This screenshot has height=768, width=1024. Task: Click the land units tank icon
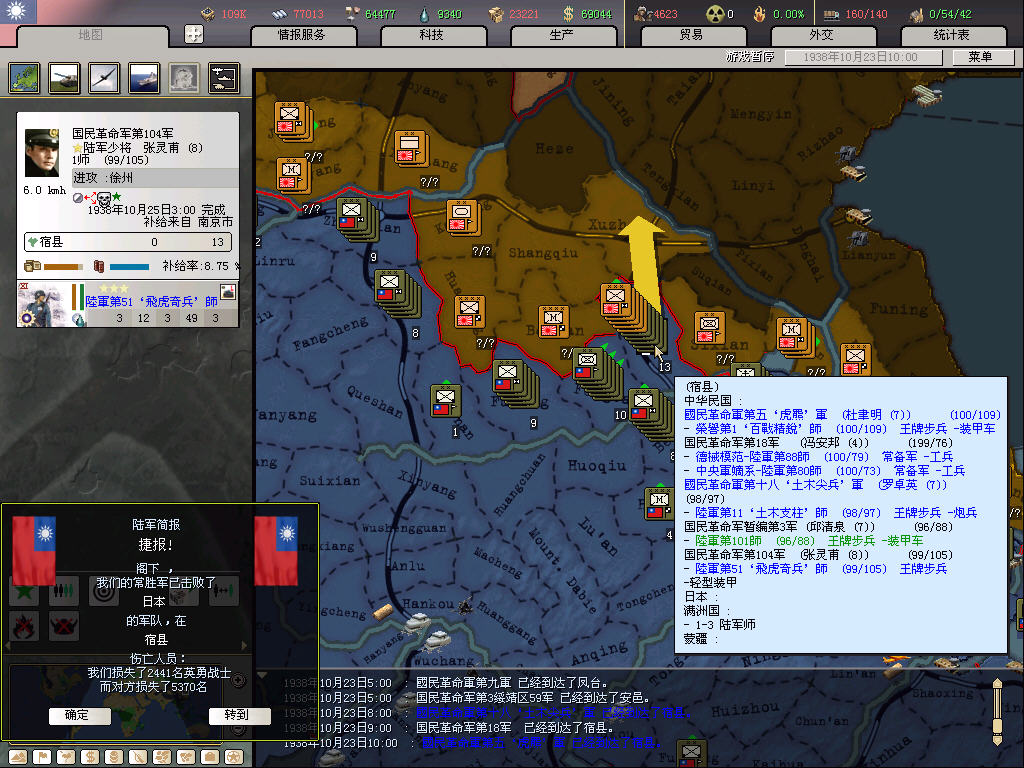coord(64,78)
